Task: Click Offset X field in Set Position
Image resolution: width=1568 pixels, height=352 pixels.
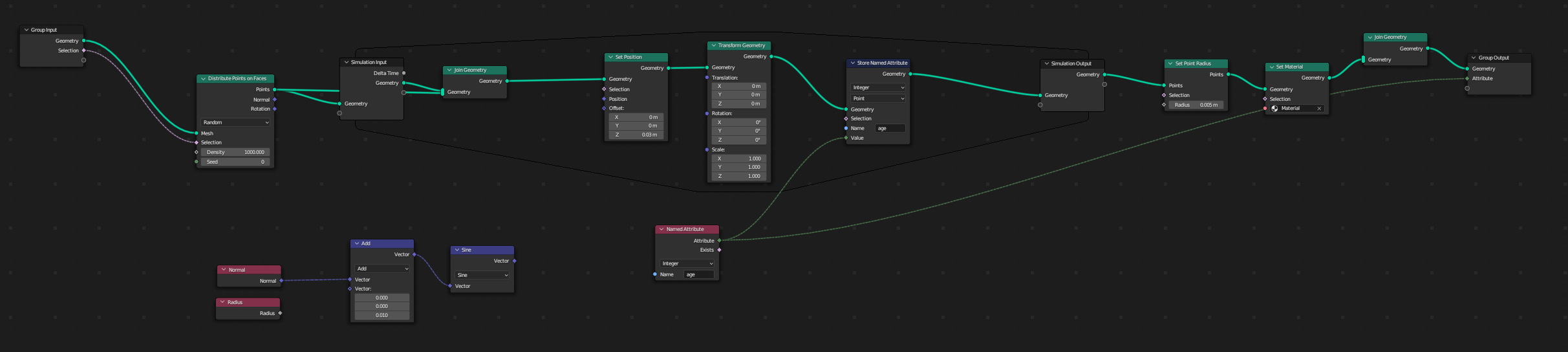Action: click(636, 117)
